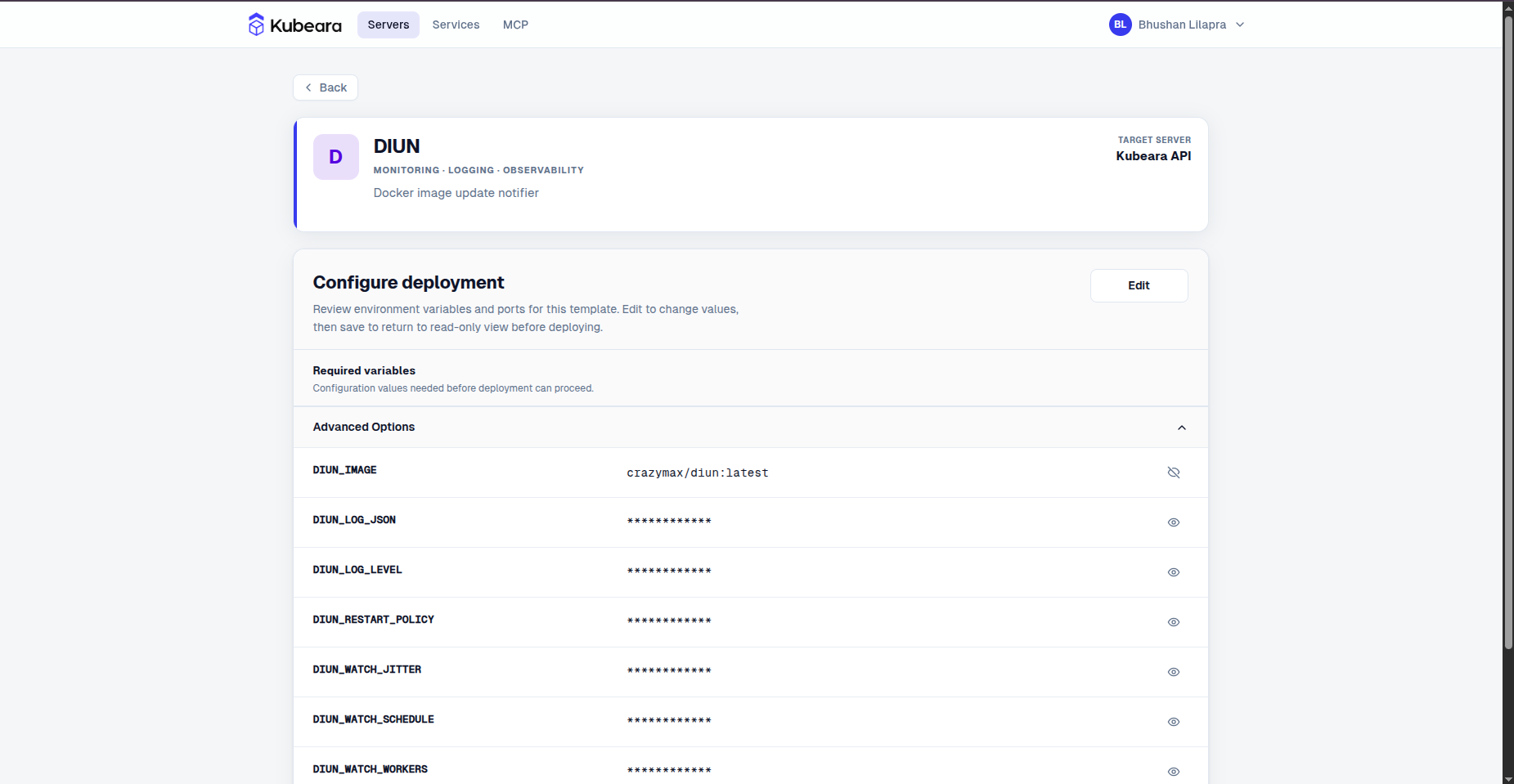Click the crazymax/diun:latest value
The image size is (1514, 784).
click(x=698, y=473)
